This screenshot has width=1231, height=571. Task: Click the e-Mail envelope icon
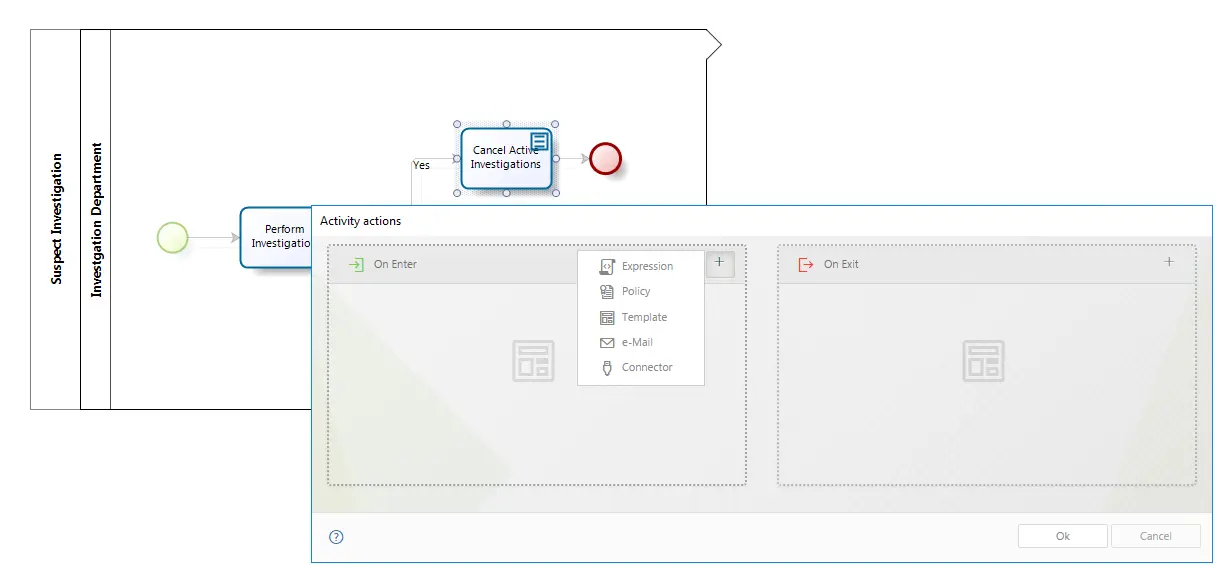tap(606, 342)
